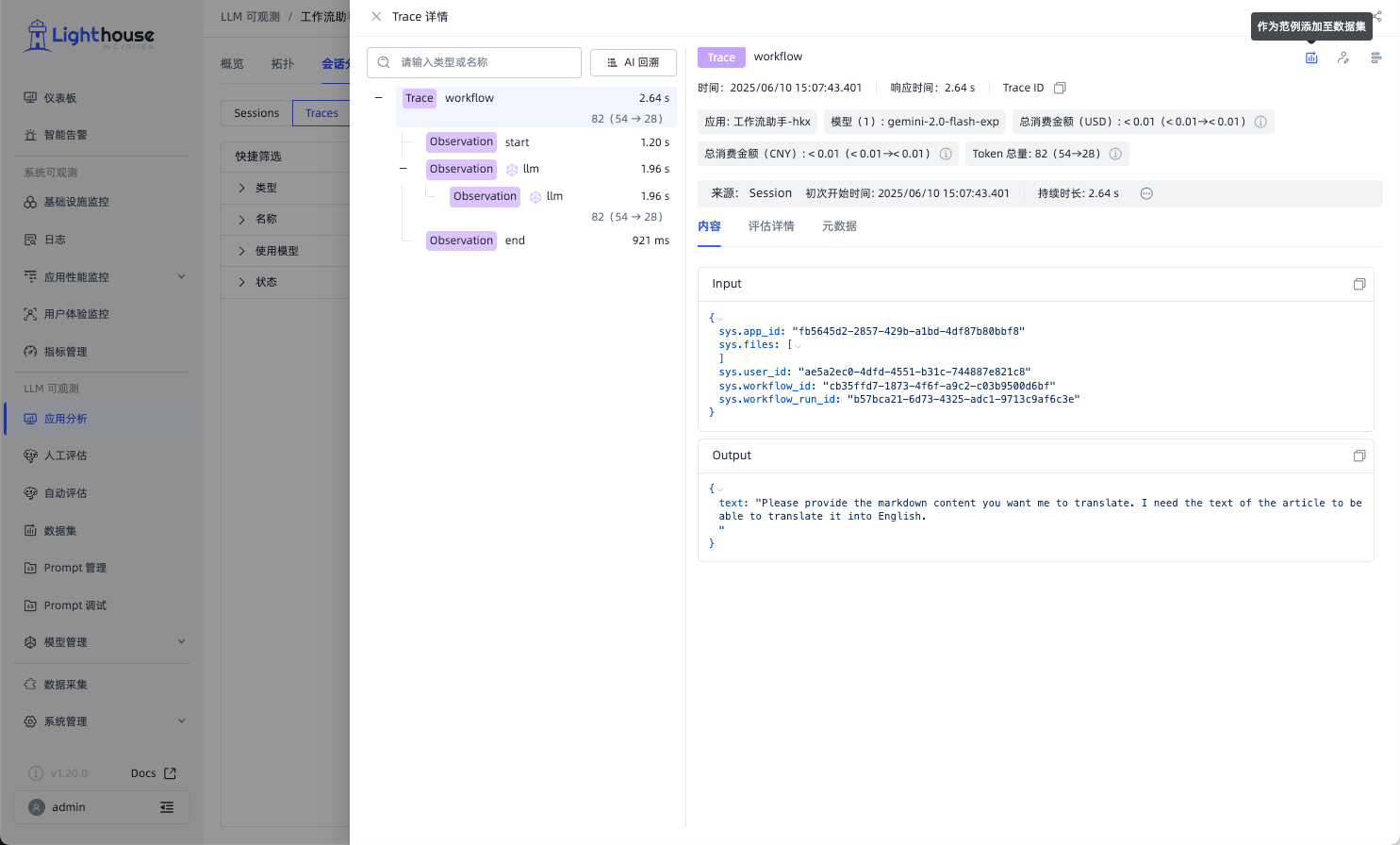Open the Docs link
The image size is (1400, 845).
pos(153,773)
